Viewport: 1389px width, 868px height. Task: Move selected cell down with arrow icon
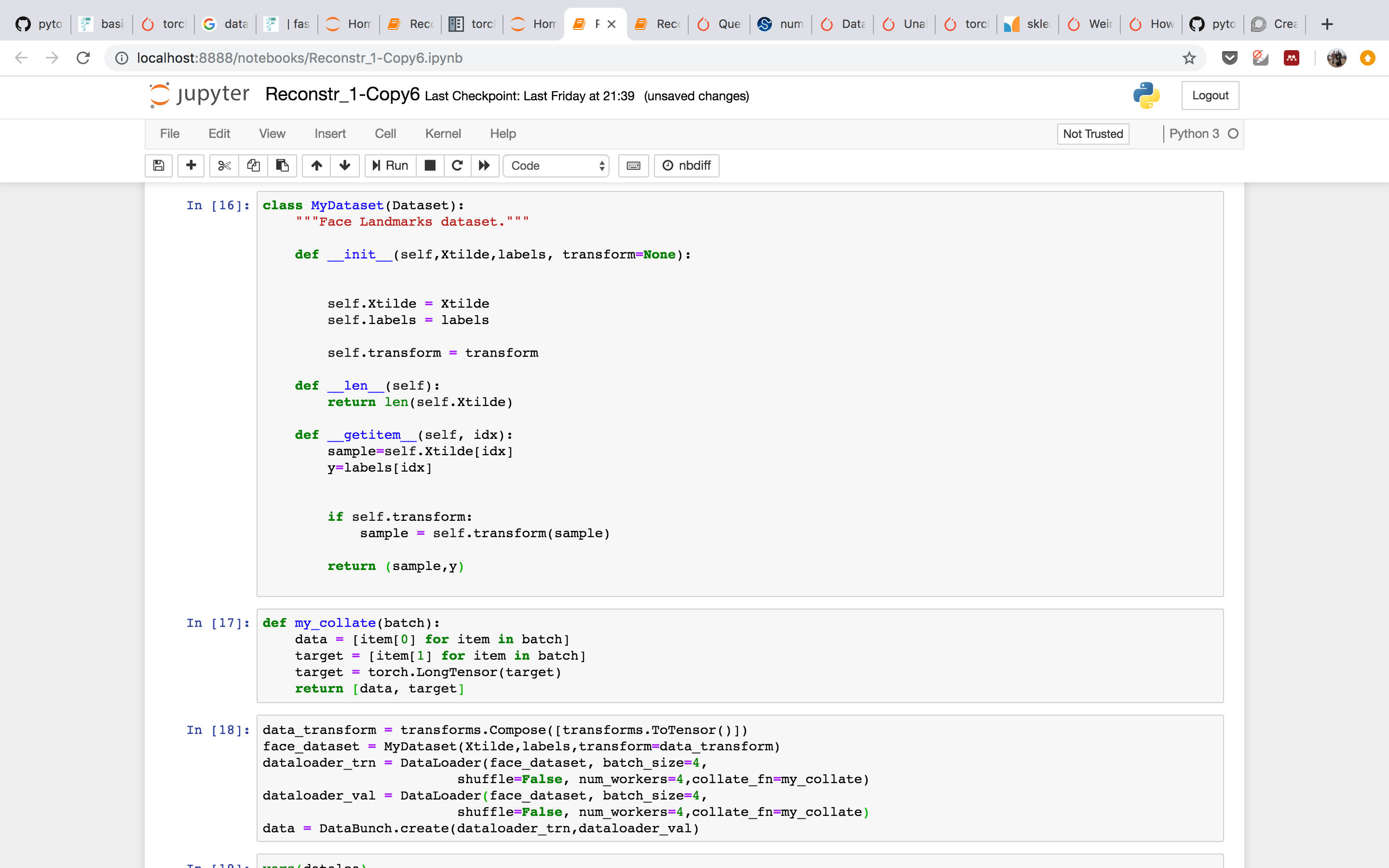pyautogui.click(x=345, y=165)
